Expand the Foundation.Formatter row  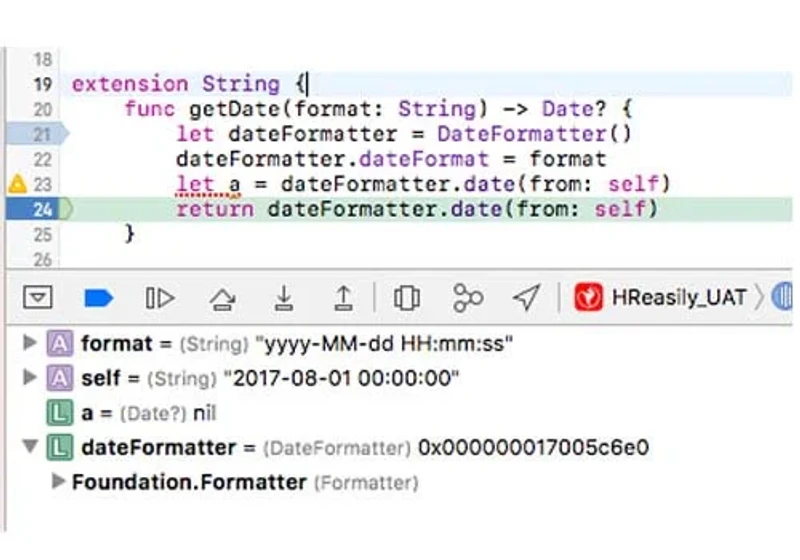tap(59, 481)
